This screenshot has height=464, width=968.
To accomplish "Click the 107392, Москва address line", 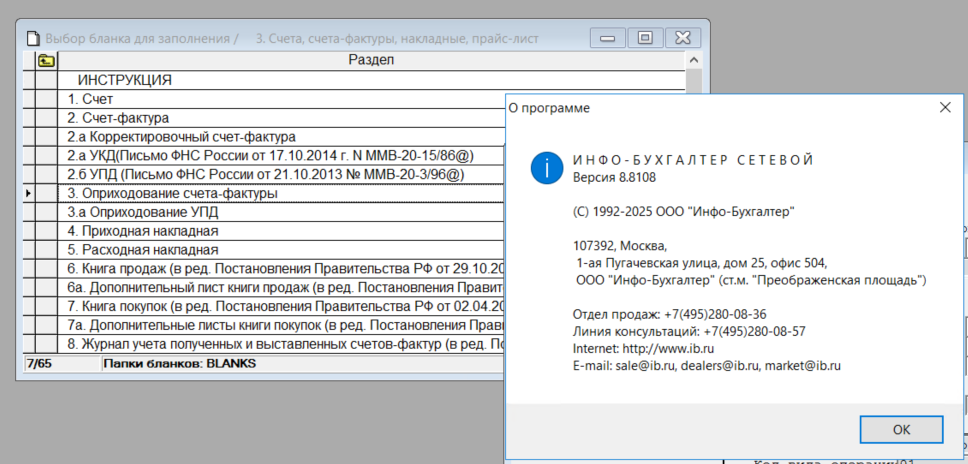I will coord(620,246).
